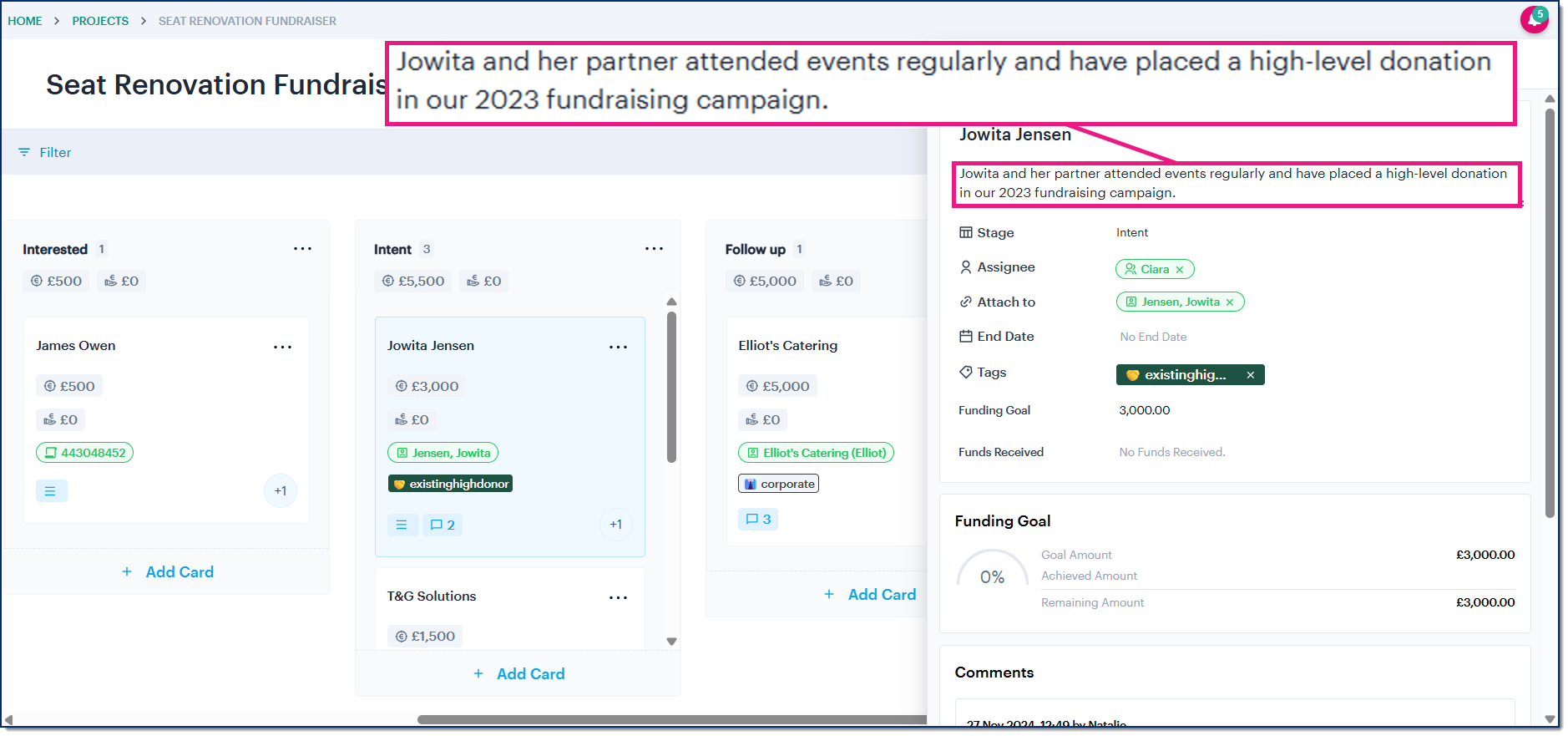The image size is (1568, 736).
Task: Select the Jowita Jensen card title
Action: pos(431,346)
